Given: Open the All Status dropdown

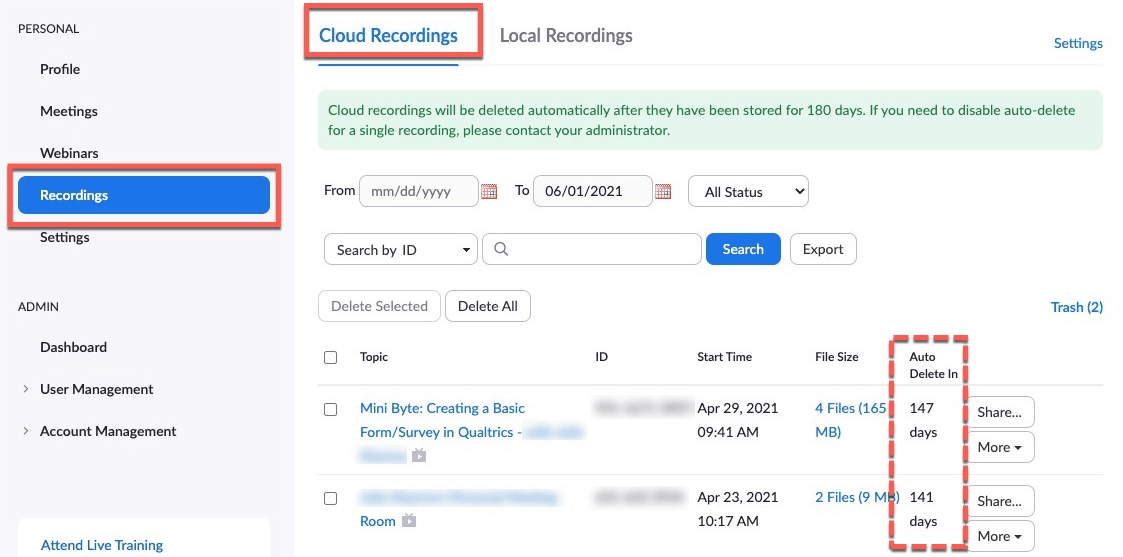Looking at the screenshot, I should 748,192.
